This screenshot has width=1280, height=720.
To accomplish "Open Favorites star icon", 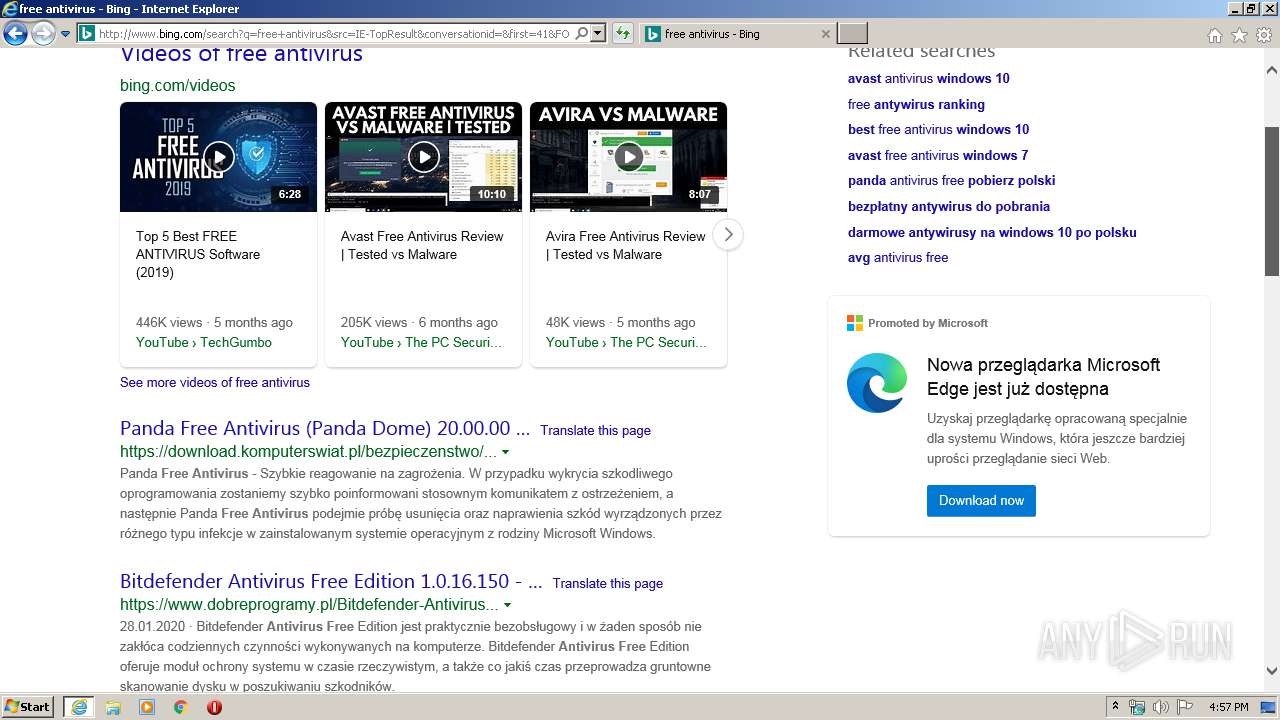I will click(1239, 35).
